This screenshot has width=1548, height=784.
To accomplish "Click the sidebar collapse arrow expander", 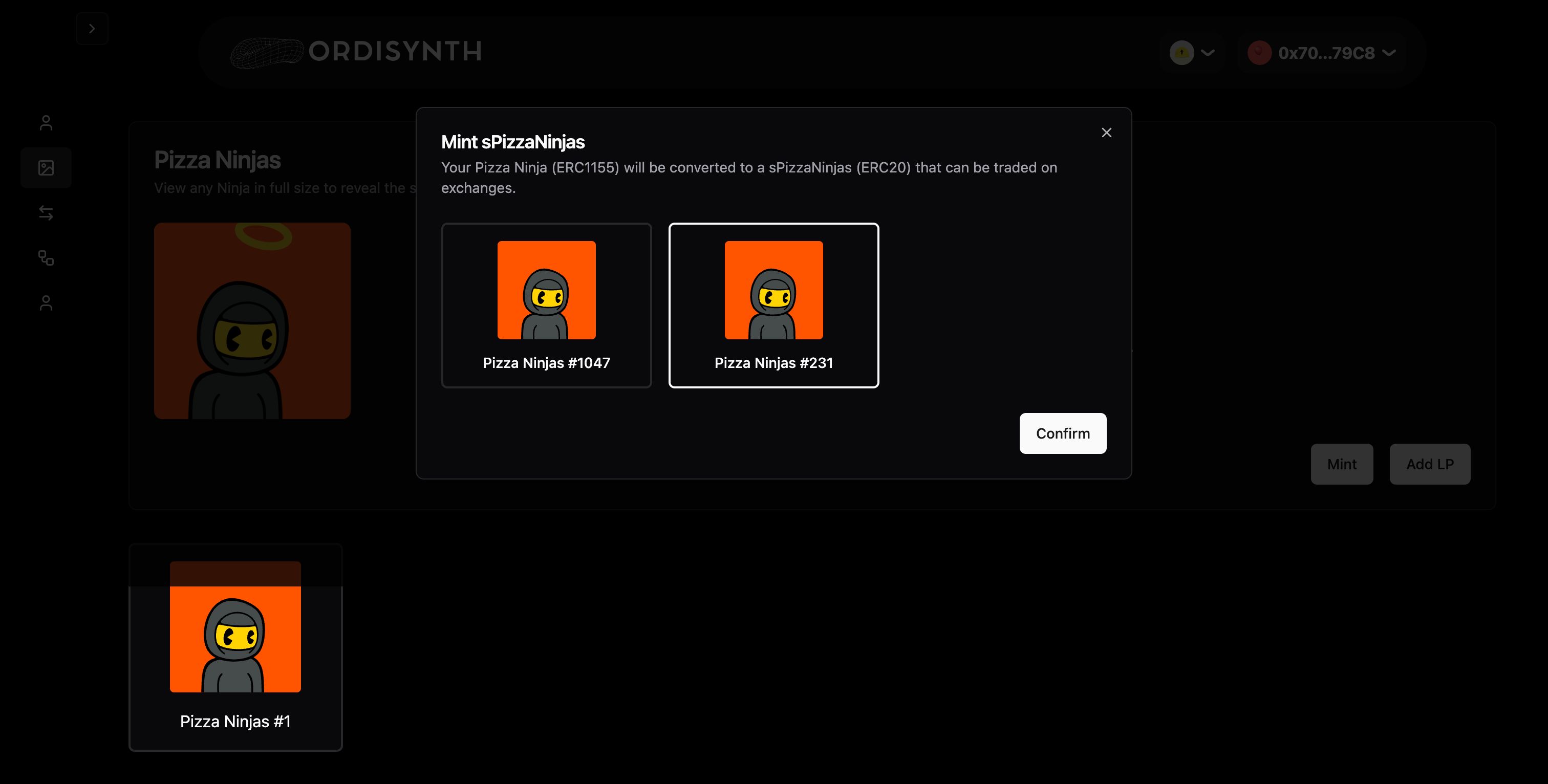I will pyautogui.click(x=90, y=27).
